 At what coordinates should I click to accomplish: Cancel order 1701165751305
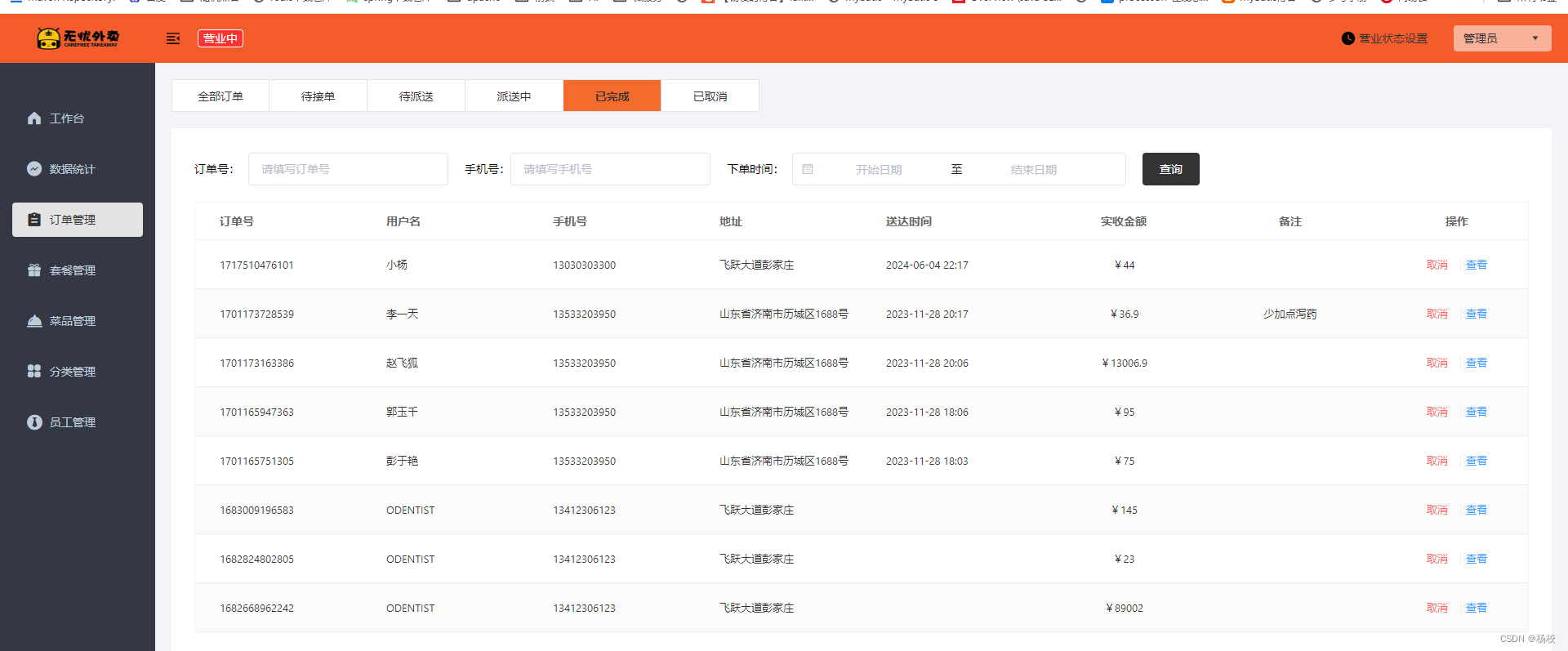click(1437, 461)
